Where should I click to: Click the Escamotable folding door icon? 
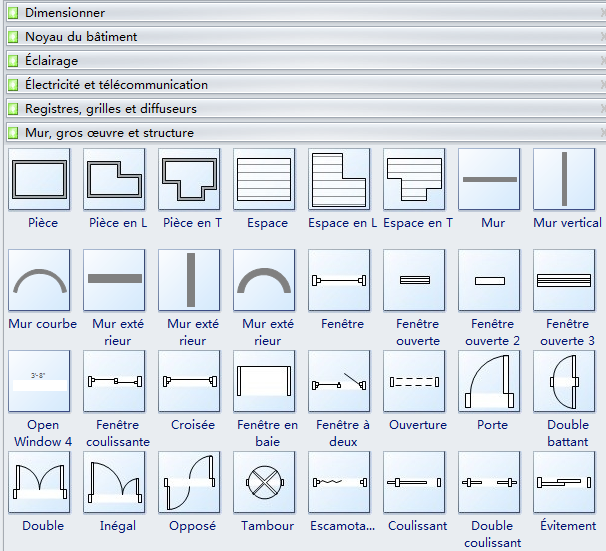(339, 482)
